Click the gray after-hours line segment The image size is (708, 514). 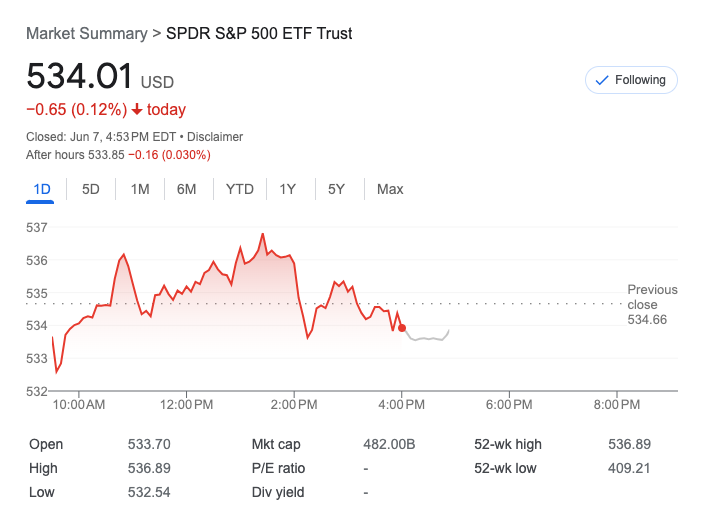point(430,339)
